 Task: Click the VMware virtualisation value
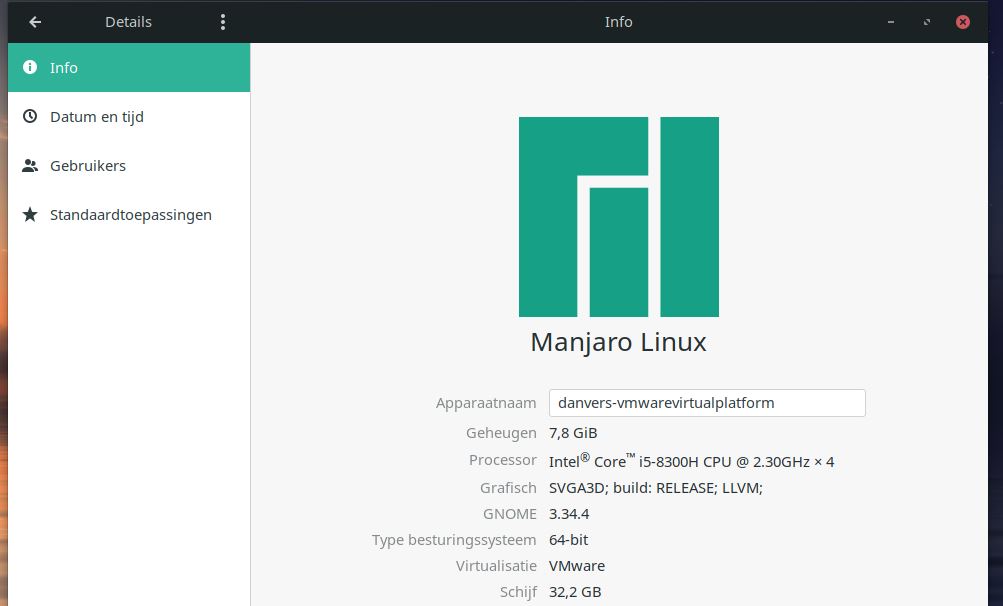click(x=576, y=566)
